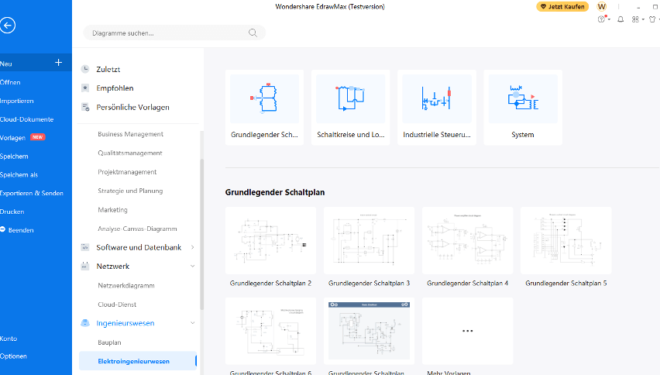Select Projektmanagement category
660x375 pixels.
coord(127,172)
